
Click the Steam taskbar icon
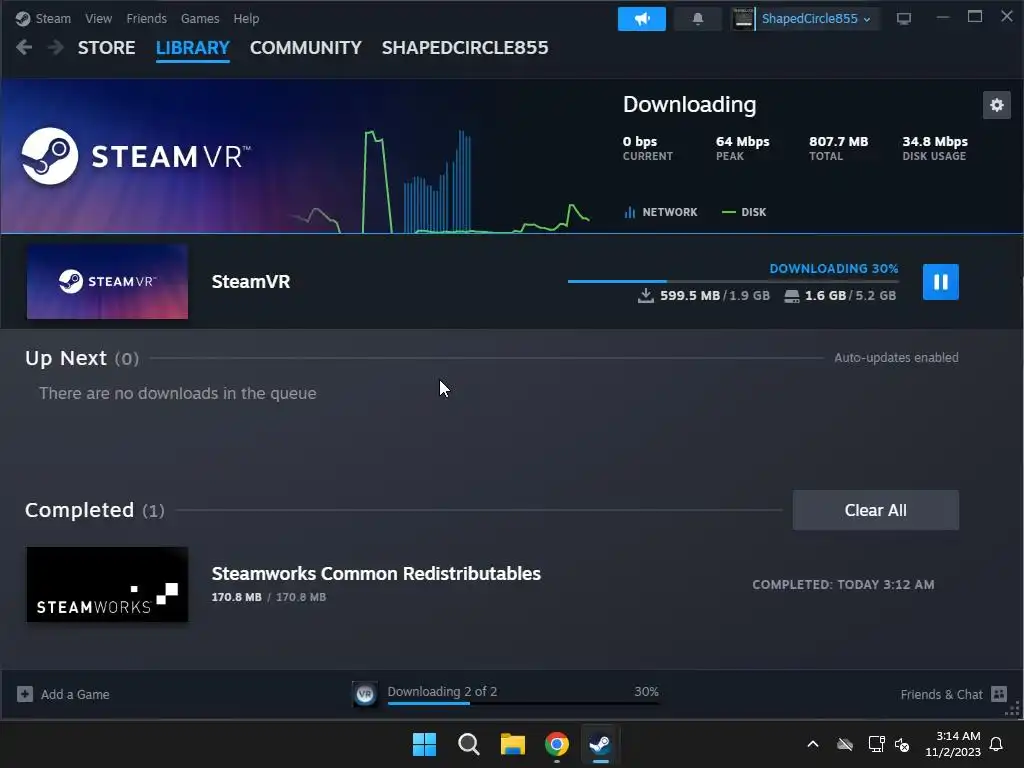[601, 744]
